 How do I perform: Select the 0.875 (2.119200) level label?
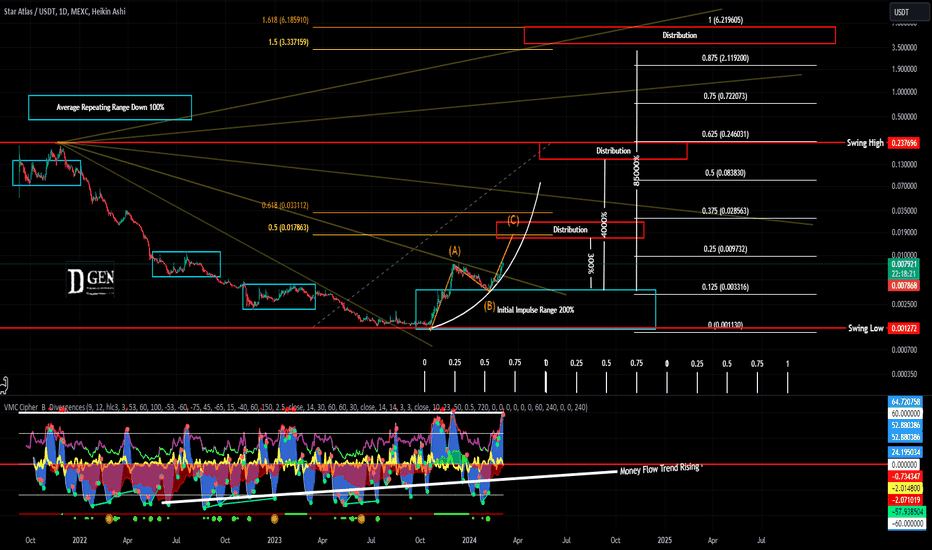pyautogui.click(x=725, y=58)
